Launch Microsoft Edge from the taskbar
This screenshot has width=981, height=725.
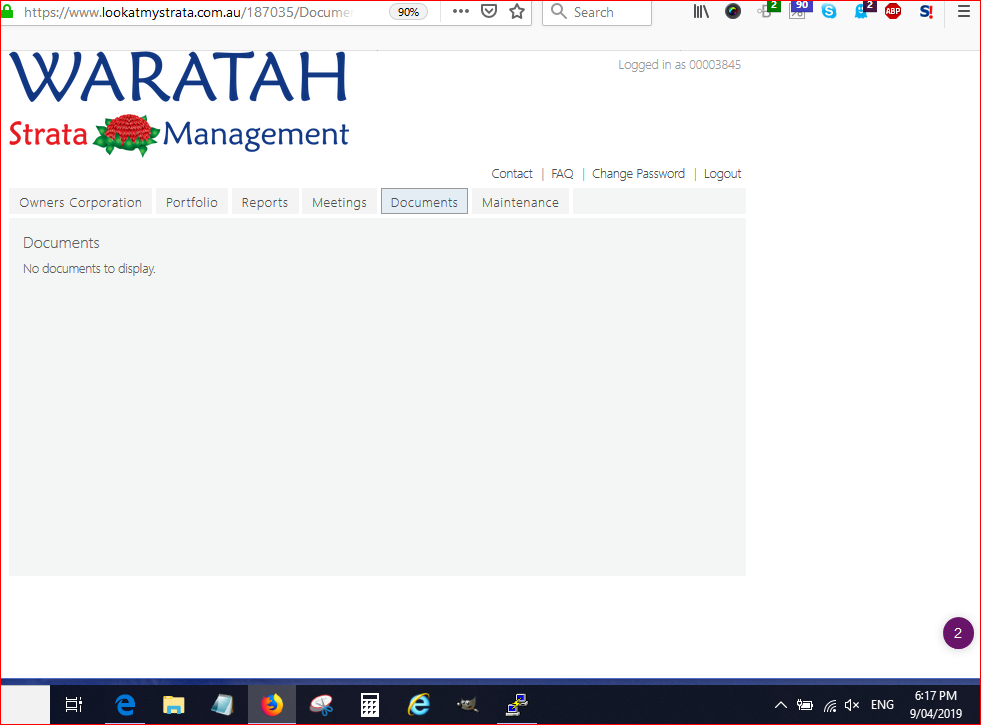click(x=126, y=705)
